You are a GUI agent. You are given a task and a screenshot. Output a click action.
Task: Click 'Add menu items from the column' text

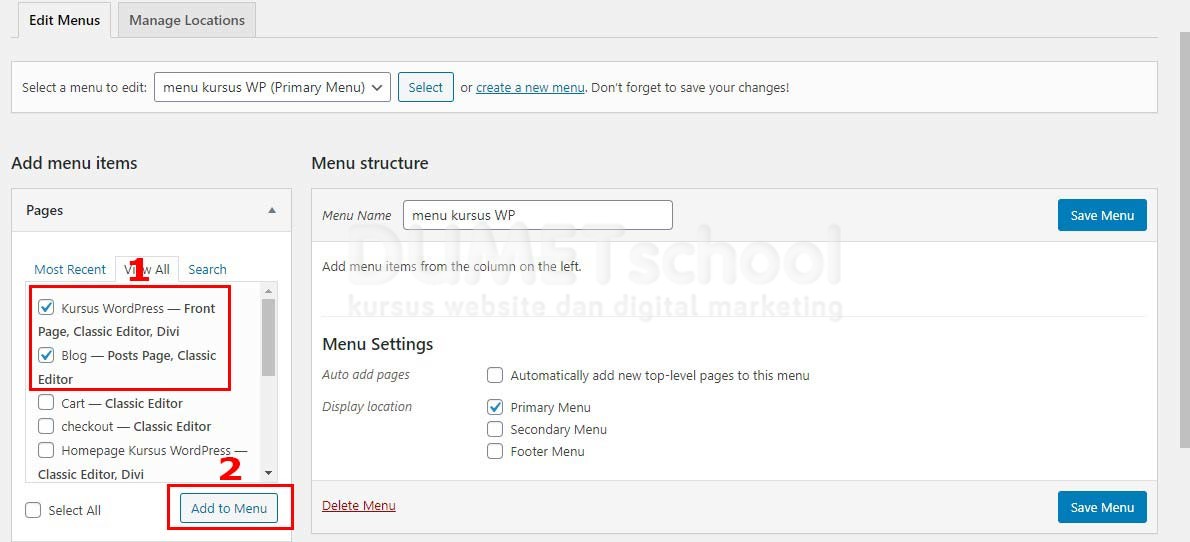[452, 266]
